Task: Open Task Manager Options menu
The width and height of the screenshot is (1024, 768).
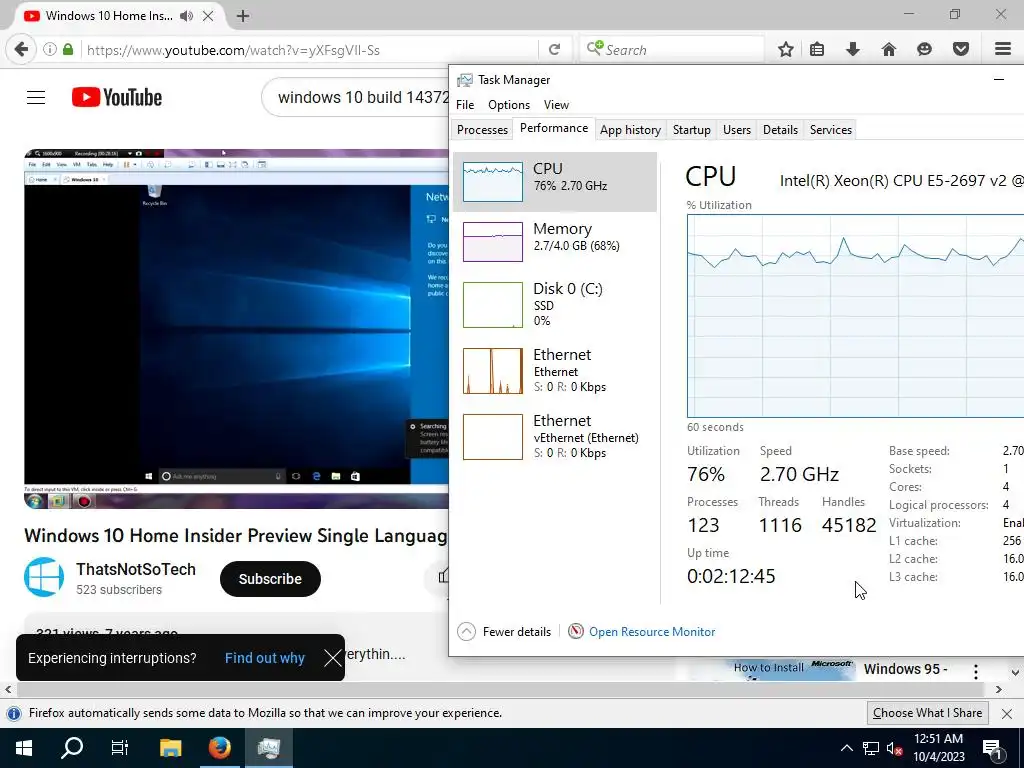Action: tap(509, 104)
